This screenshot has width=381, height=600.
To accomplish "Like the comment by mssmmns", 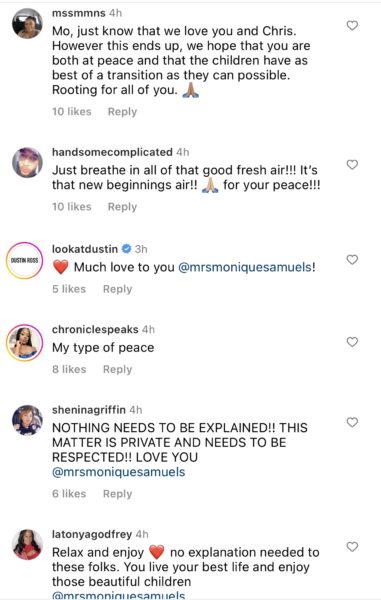I will pyautogui.click(x=352, y=26).
